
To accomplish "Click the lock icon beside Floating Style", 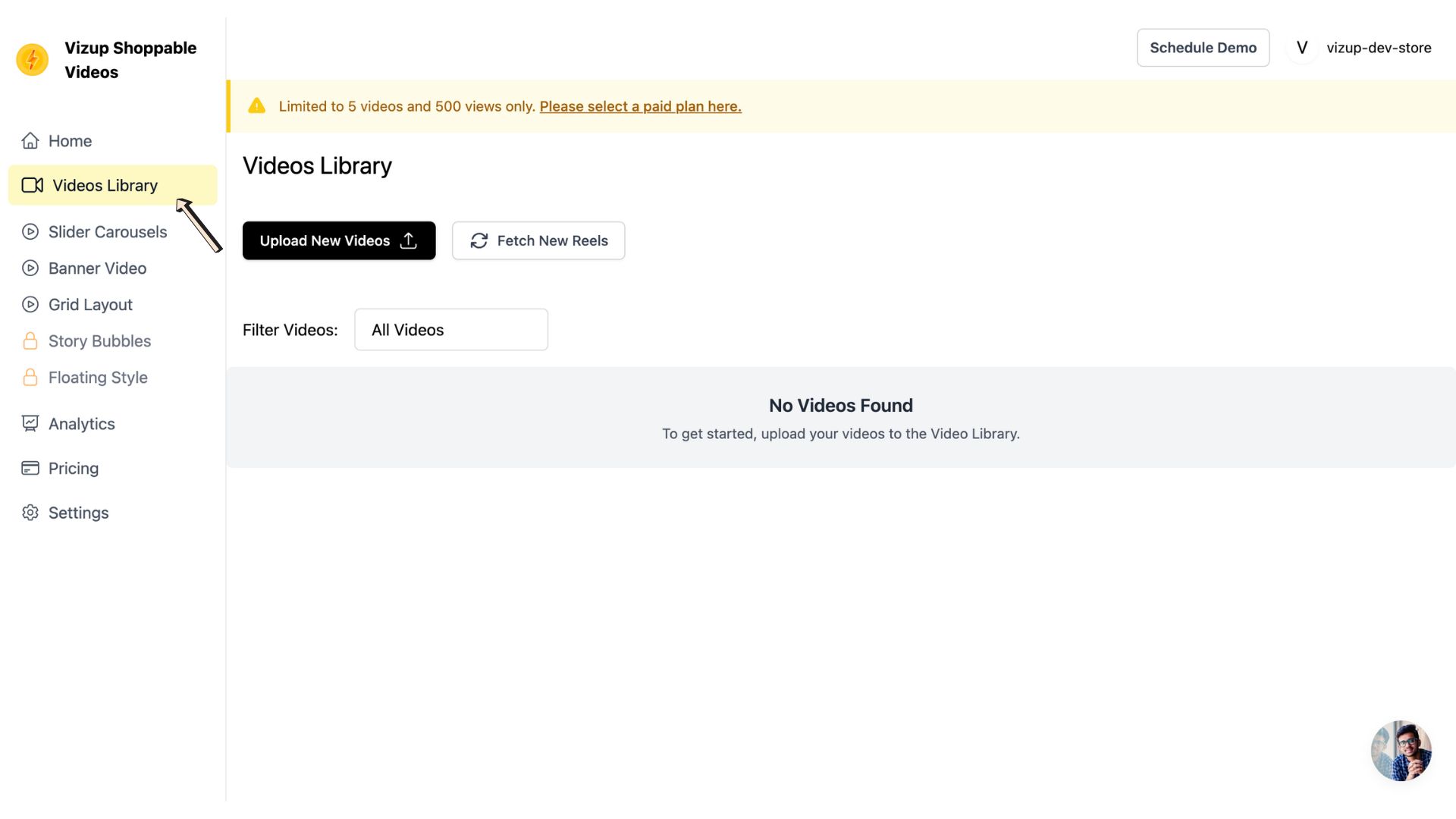I will coord(30,377).
